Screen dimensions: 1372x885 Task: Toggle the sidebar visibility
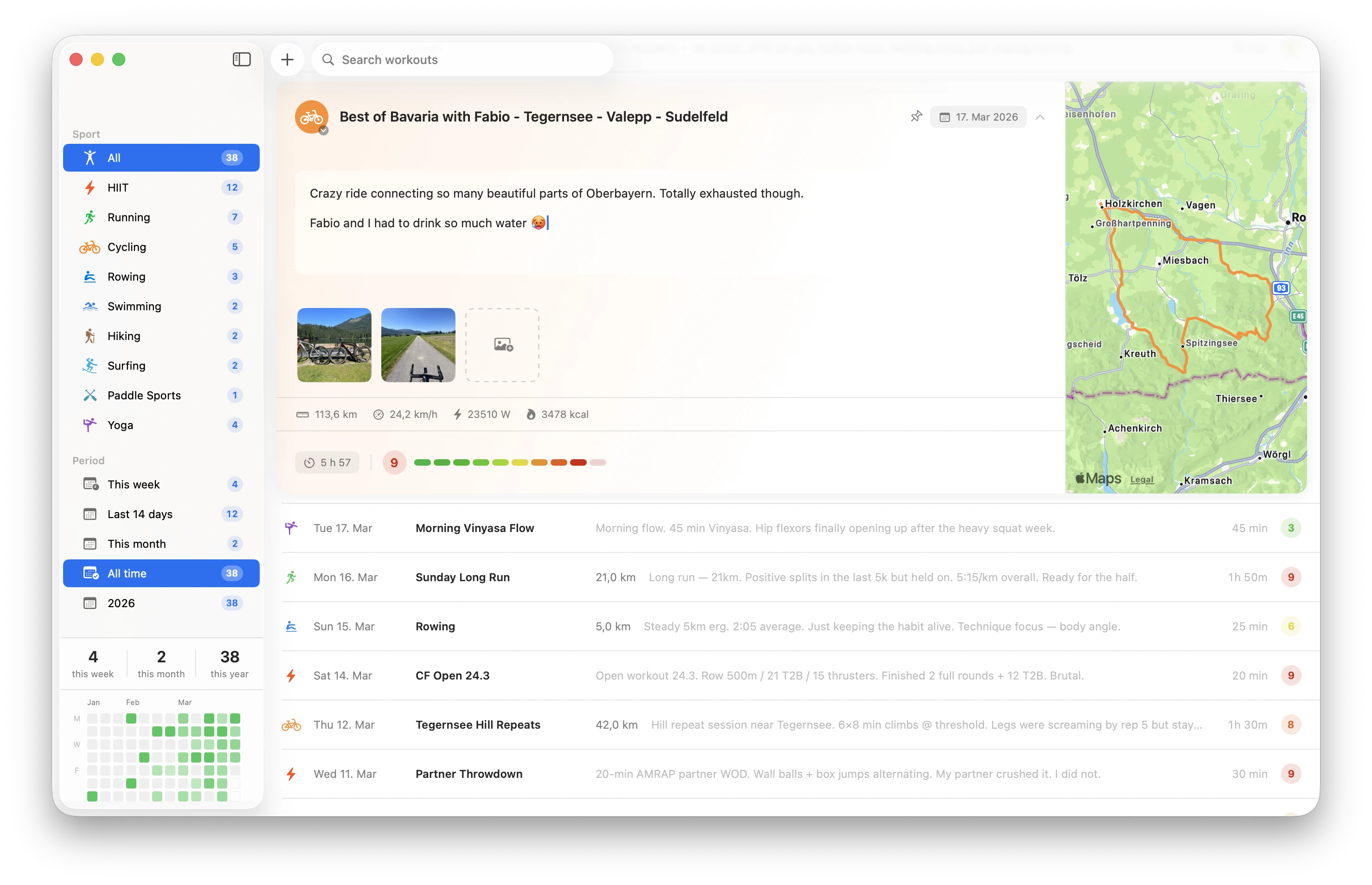(x=241, y=59)
